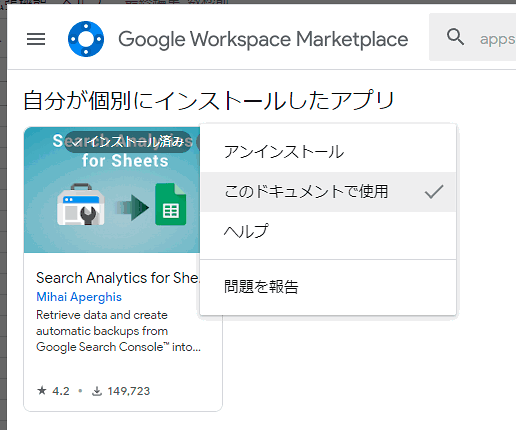The height and width of the screenshot is (430, 516).
Task: Click the star rating icon
Action: (x=42, y=390)
